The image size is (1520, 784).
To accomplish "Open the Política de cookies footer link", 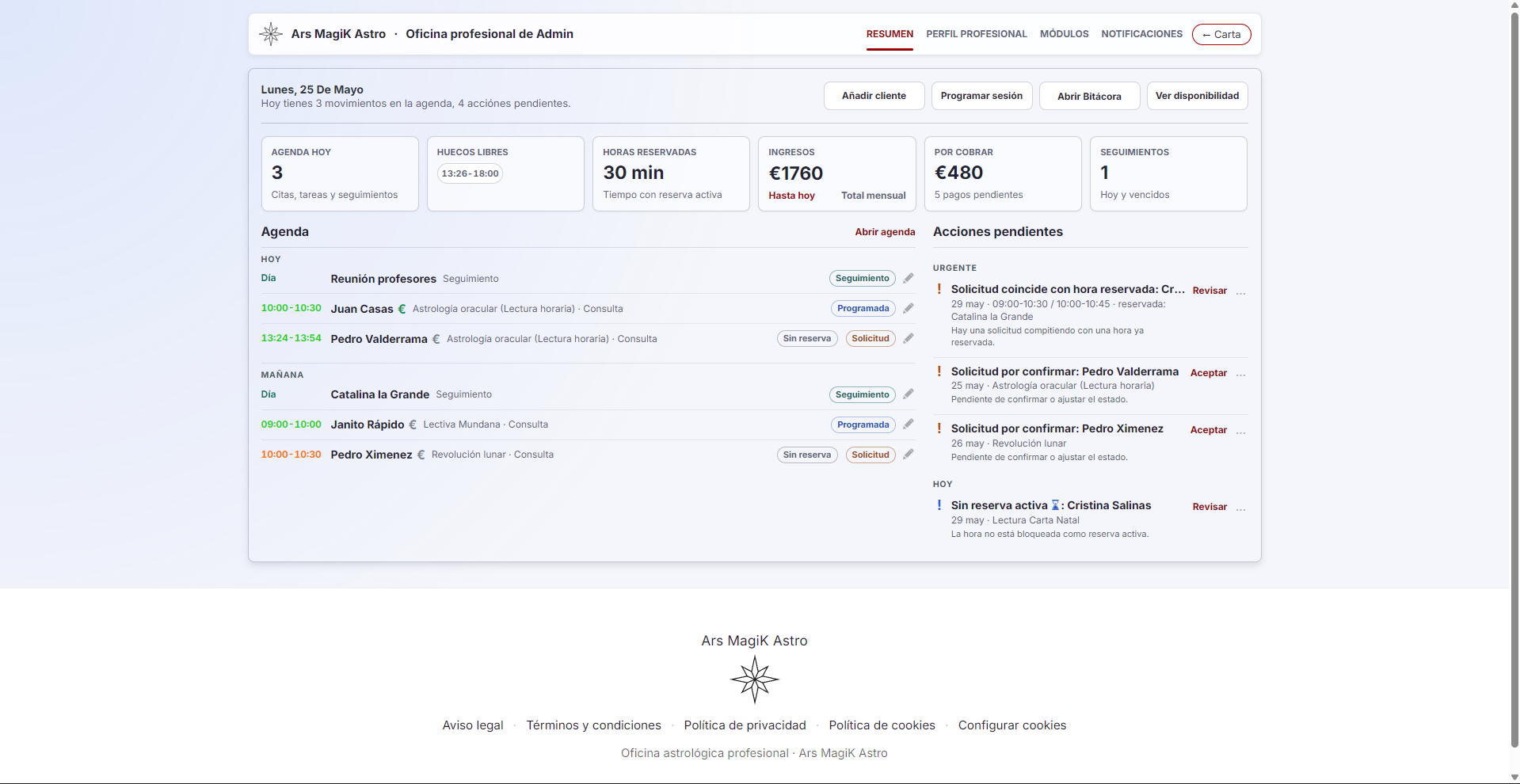I will tap(882, 725).
